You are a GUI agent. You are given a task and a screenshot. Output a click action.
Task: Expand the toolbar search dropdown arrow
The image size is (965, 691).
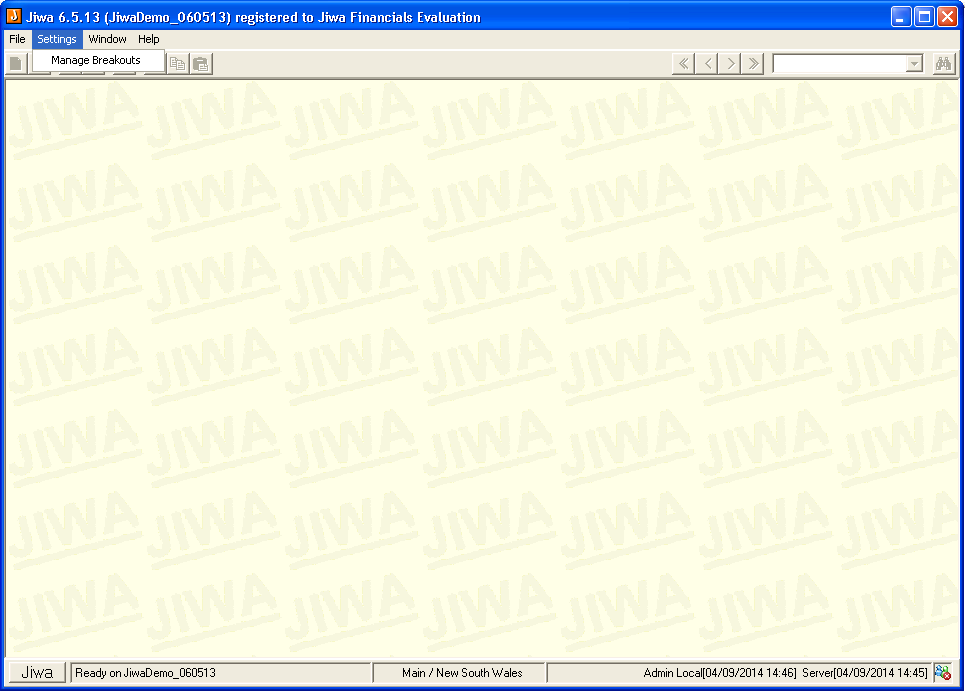pos(914,64)
